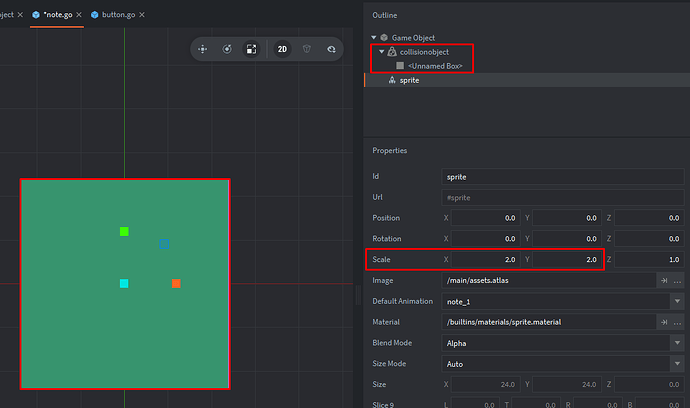This screenshot has height=408, width=690.
Task: Browse for Image file with ellipsis button
Action: click(680, 281)
